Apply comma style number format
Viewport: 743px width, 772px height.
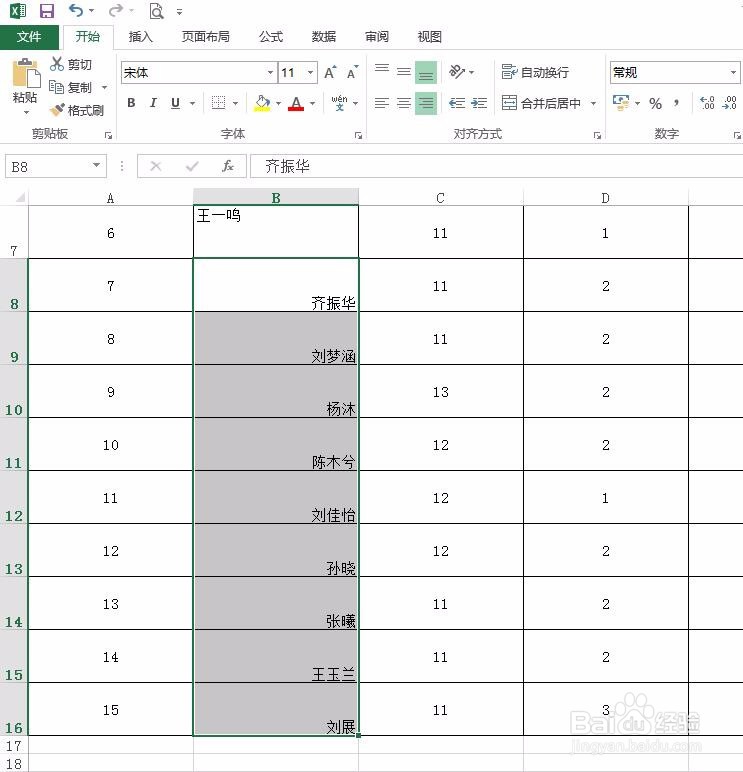point(677,103)
